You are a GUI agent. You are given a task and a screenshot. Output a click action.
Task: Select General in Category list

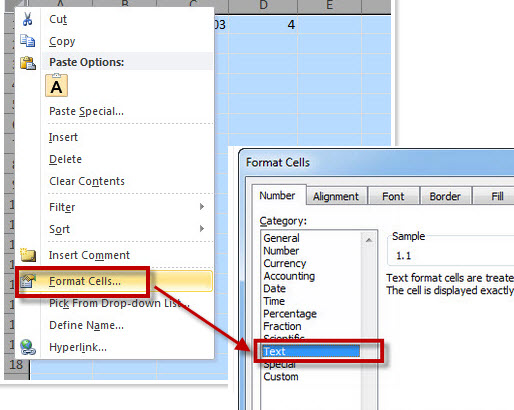[281, 238]
